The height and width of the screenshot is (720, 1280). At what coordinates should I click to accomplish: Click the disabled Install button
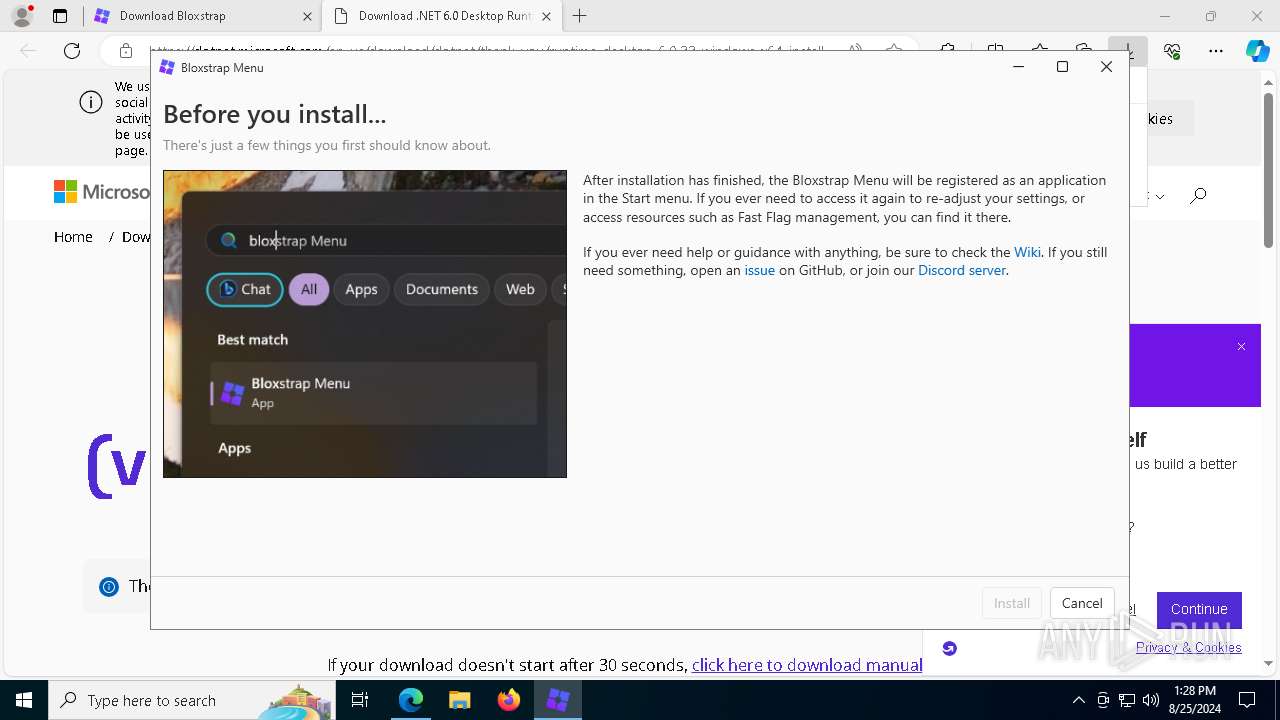tap(1012, 603)
